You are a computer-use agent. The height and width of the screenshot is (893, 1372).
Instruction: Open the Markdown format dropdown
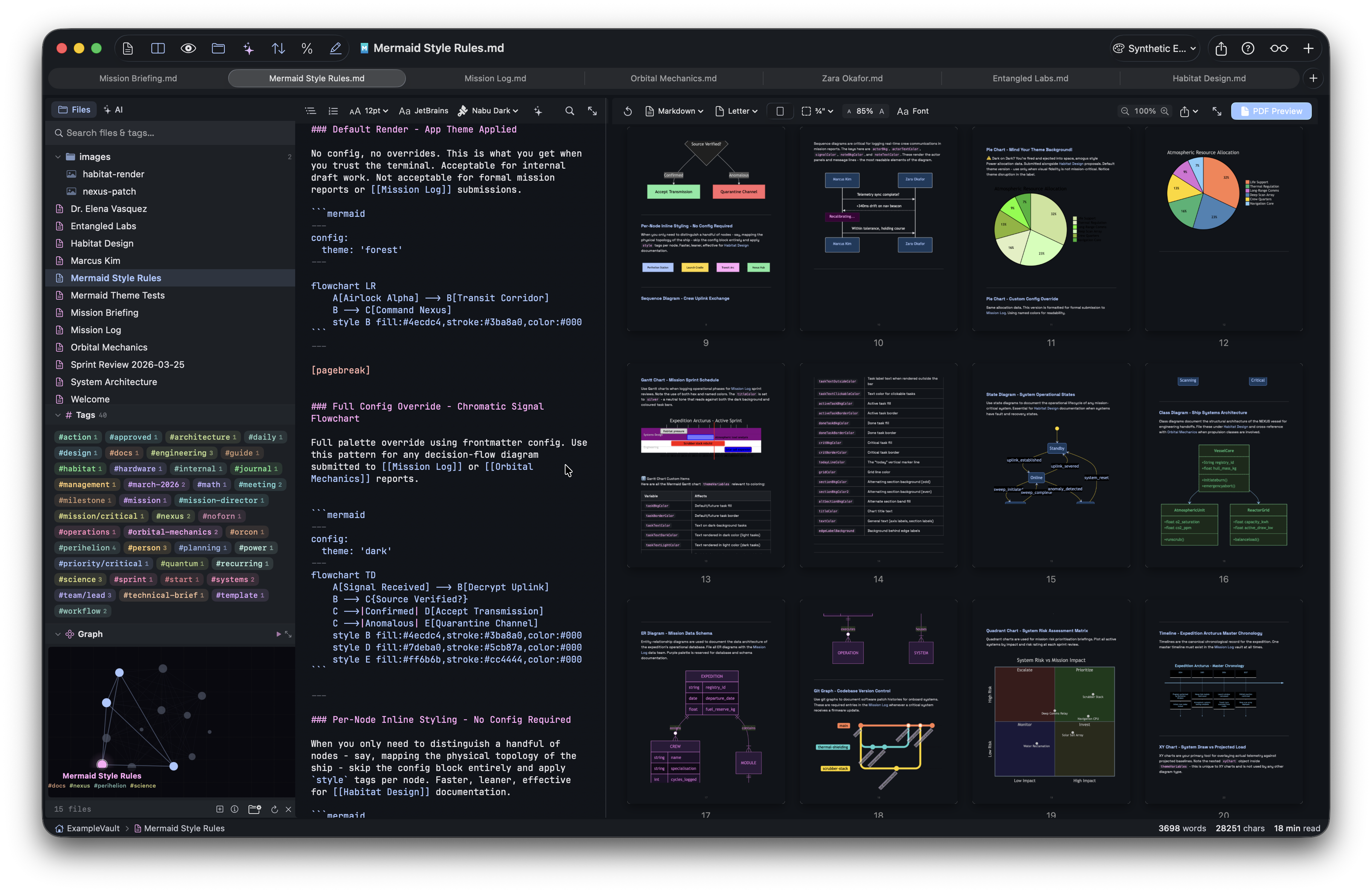click(674, 111)
